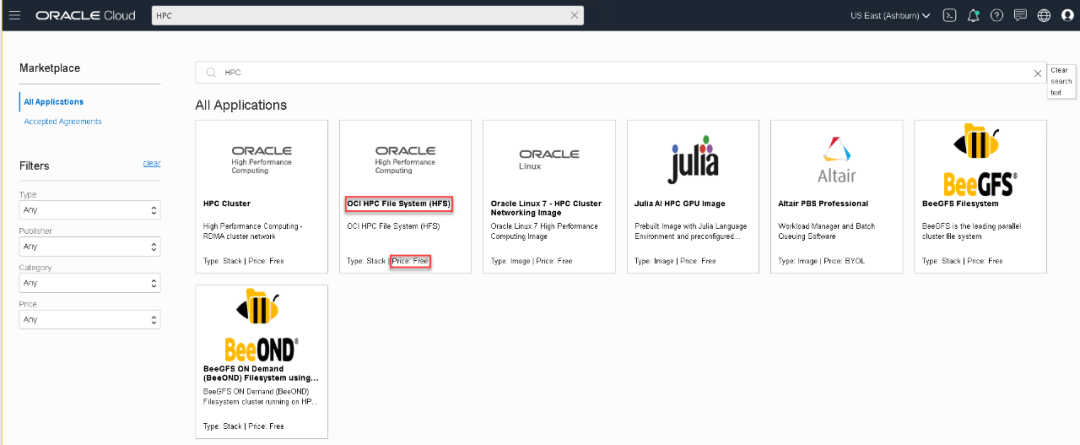
Task: Click the OCI HPC File System logo
Action: [x=405, y=159]
